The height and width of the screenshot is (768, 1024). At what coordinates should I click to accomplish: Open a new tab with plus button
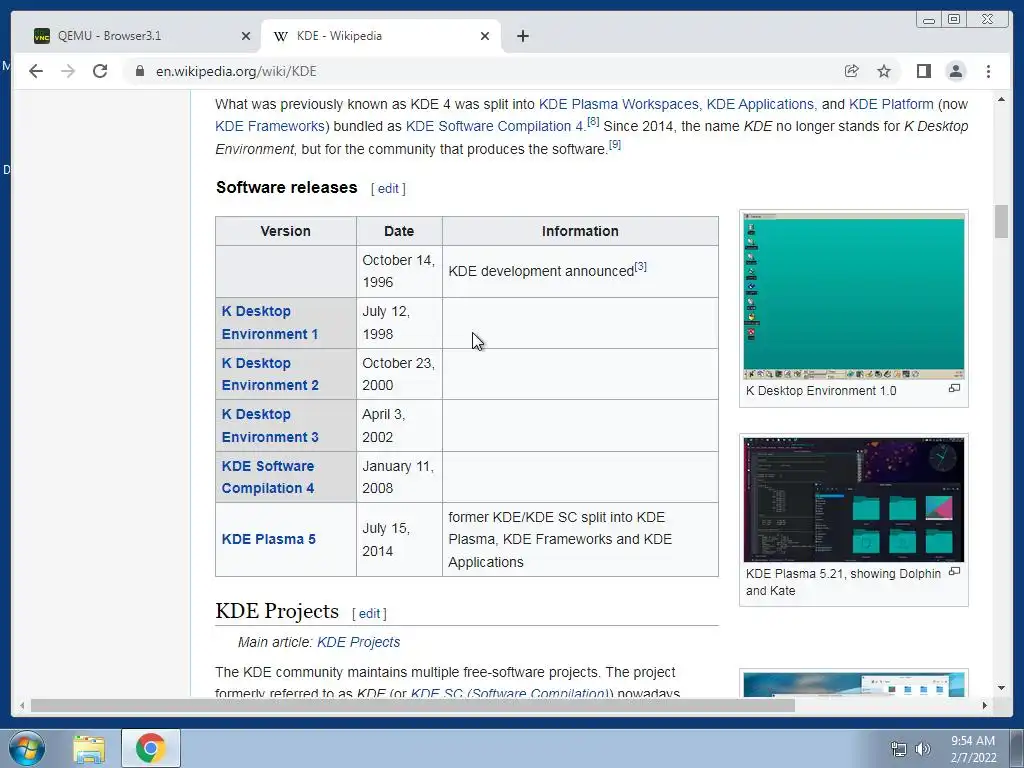coord(522,36)
